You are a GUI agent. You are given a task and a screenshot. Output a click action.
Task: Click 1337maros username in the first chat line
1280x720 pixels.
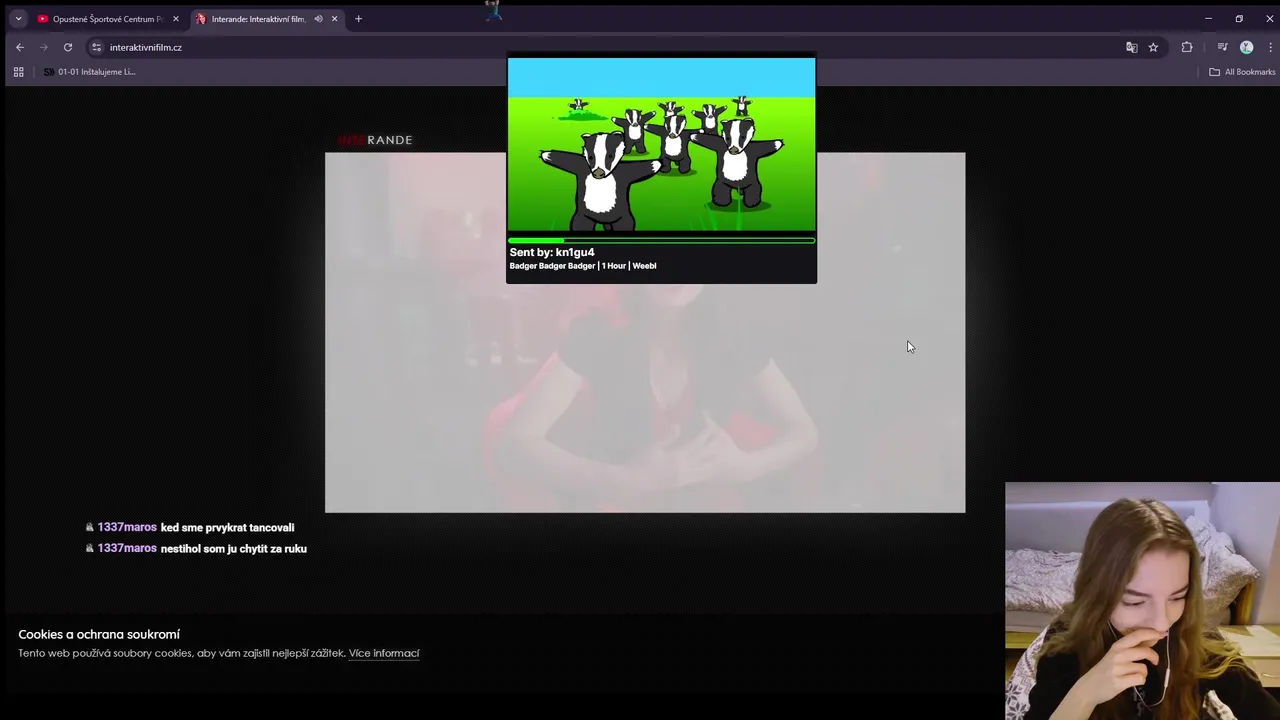[x=127, y=528]
